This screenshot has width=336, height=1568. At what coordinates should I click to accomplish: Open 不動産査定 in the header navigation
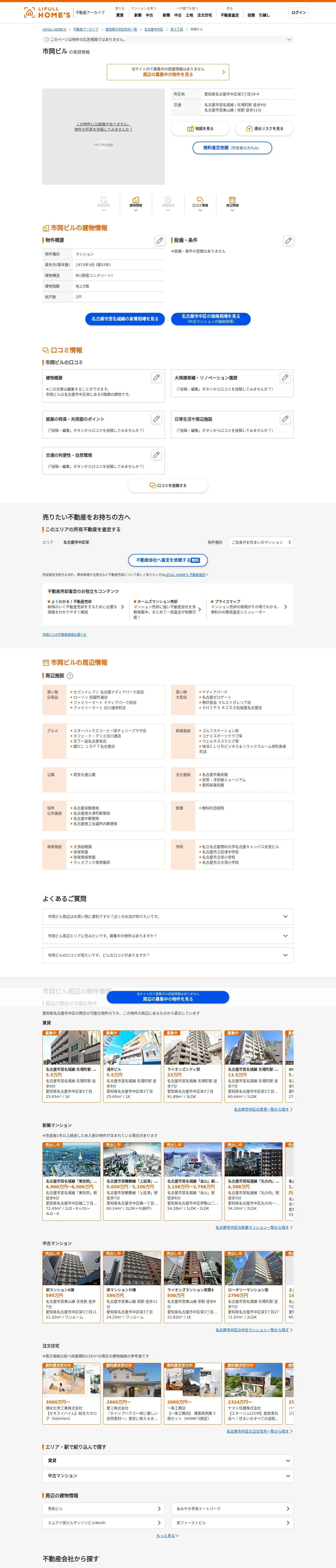point(230,15)
